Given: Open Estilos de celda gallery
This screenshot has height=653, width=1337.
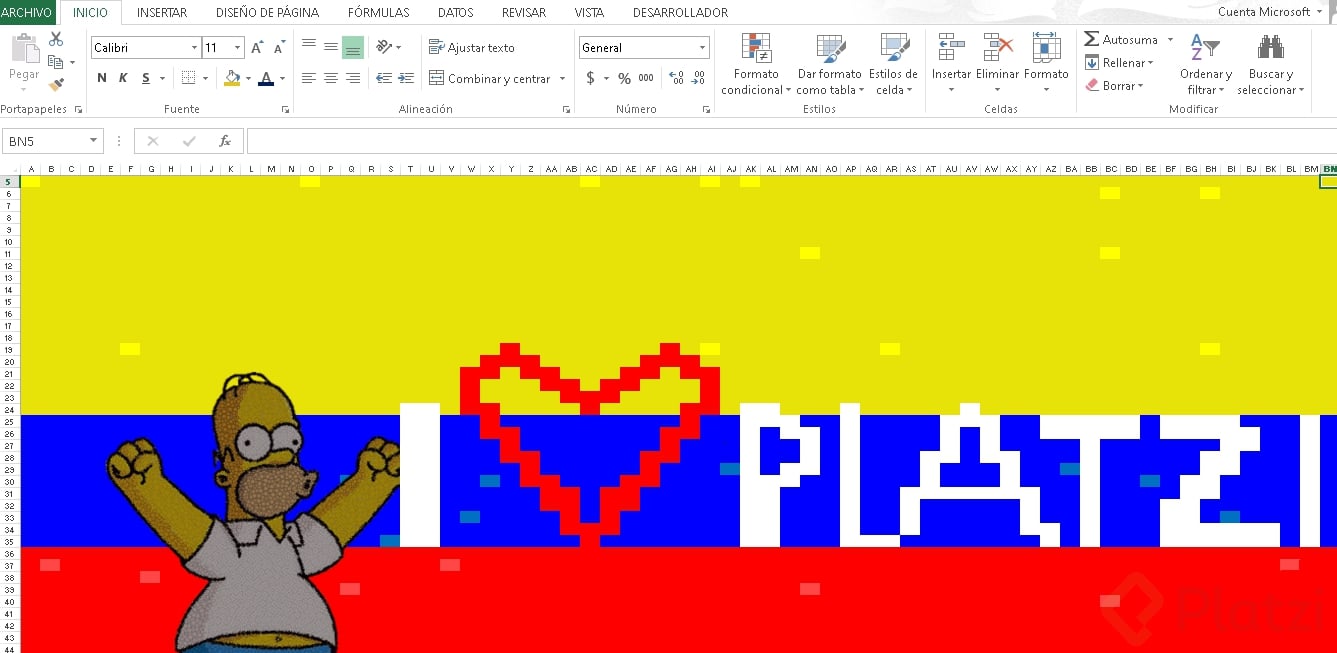Looking at the screenshot, I should [893, 64].
